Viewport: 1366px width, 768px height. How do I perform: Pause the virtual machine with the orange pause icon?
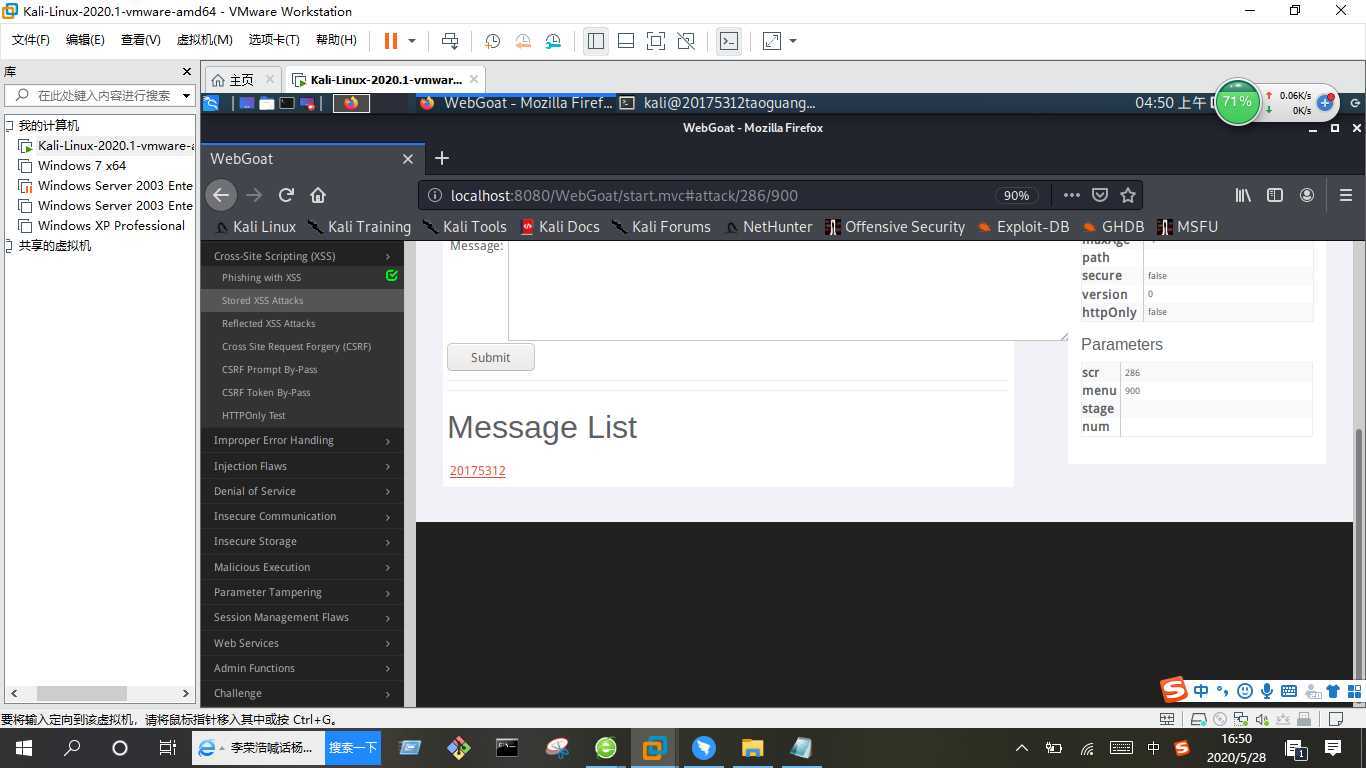(391, 41)
